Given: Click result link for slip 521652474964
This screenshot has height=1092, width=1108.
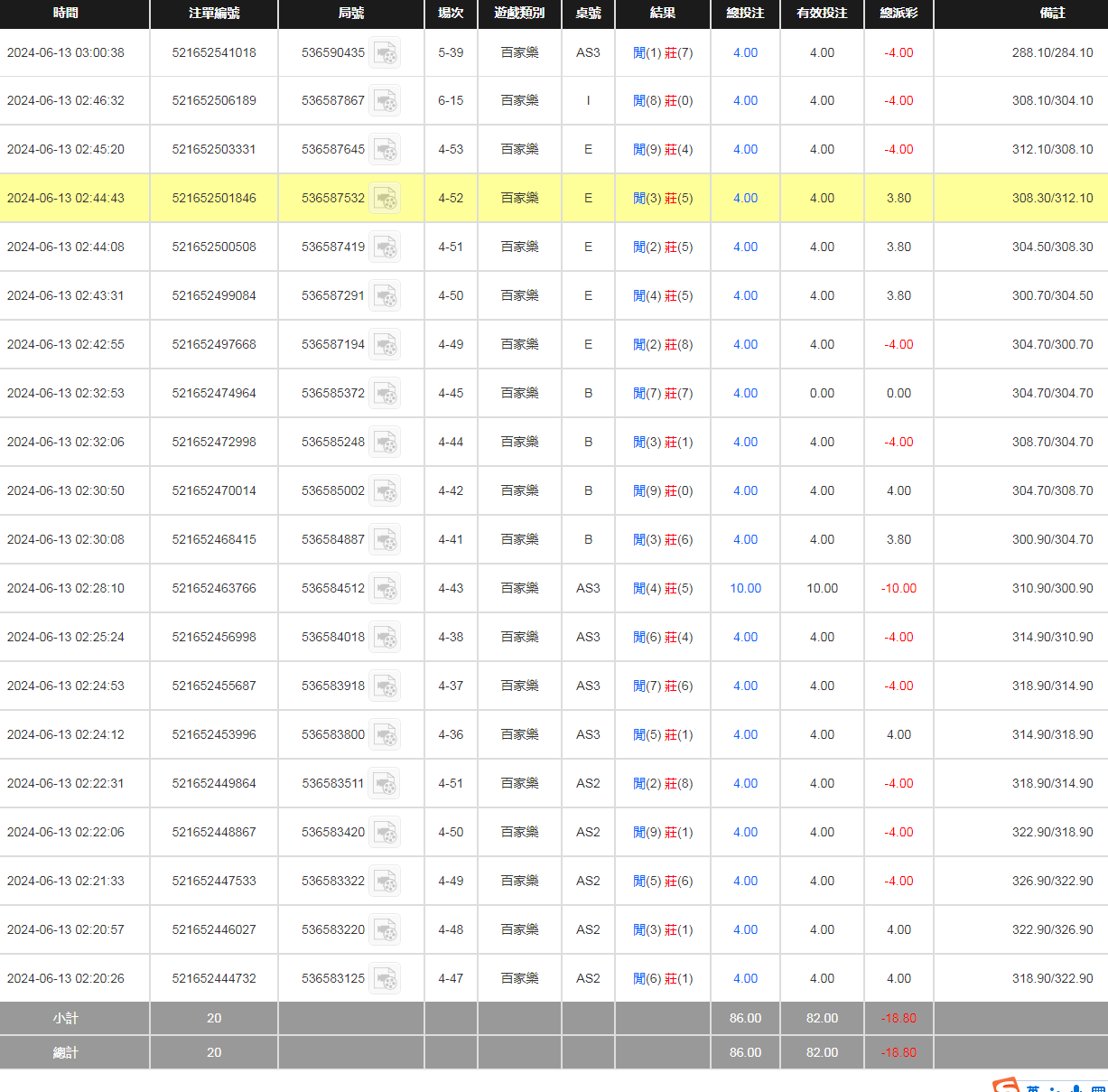Looking at the screenshot, I should (663, 393).
